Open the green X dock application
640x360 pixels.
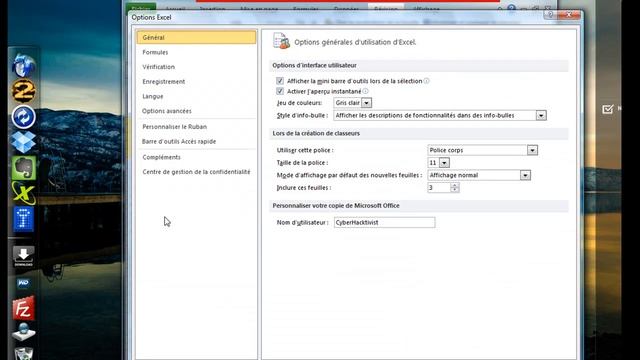coord(23,193)
